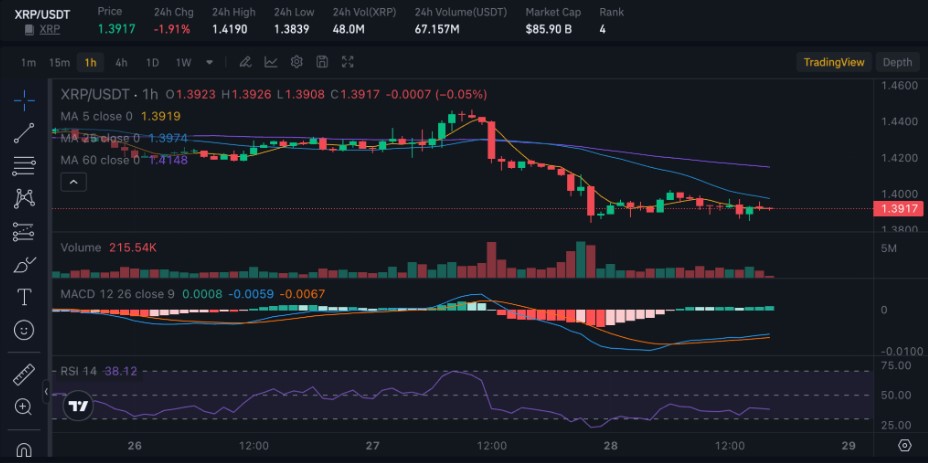The height and width of the screenshot is (463, 928).
Task: Click the Market Cap value $85.90 B
Action: [549, 29]
